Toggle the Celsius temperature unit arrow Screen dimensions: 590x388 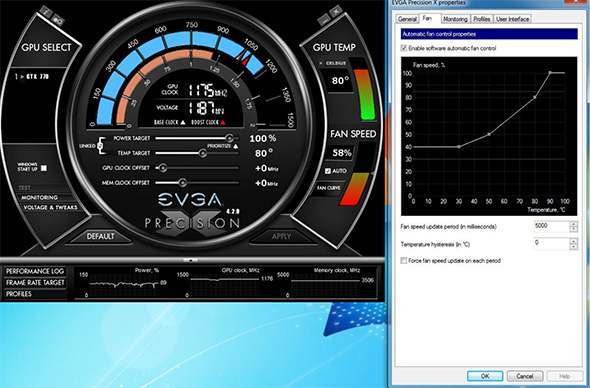coord(321,63)
